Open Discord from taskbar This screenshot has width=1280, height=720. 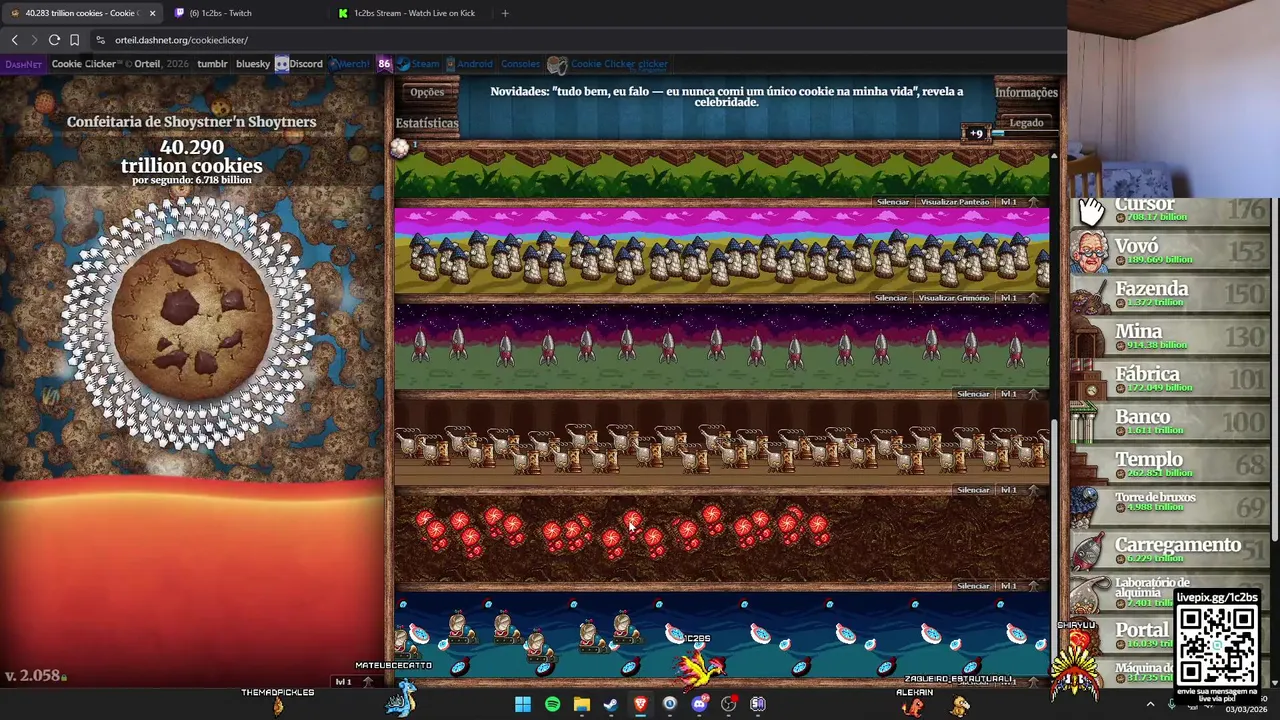click(699, 704)
